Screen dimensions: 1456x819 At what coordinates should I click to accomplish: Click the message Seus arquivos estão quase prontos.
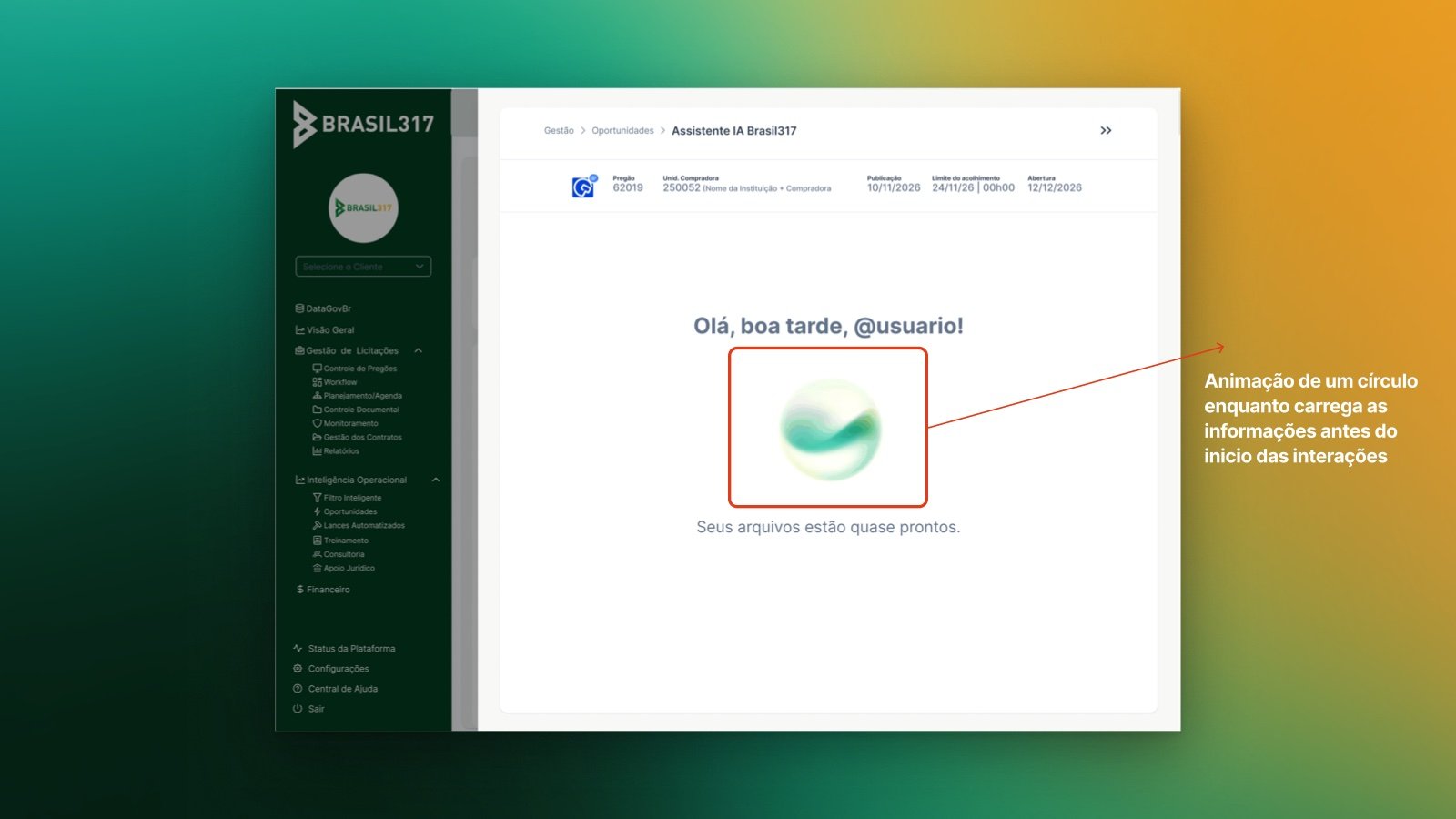pyautogui.click(x=828, y=527)
